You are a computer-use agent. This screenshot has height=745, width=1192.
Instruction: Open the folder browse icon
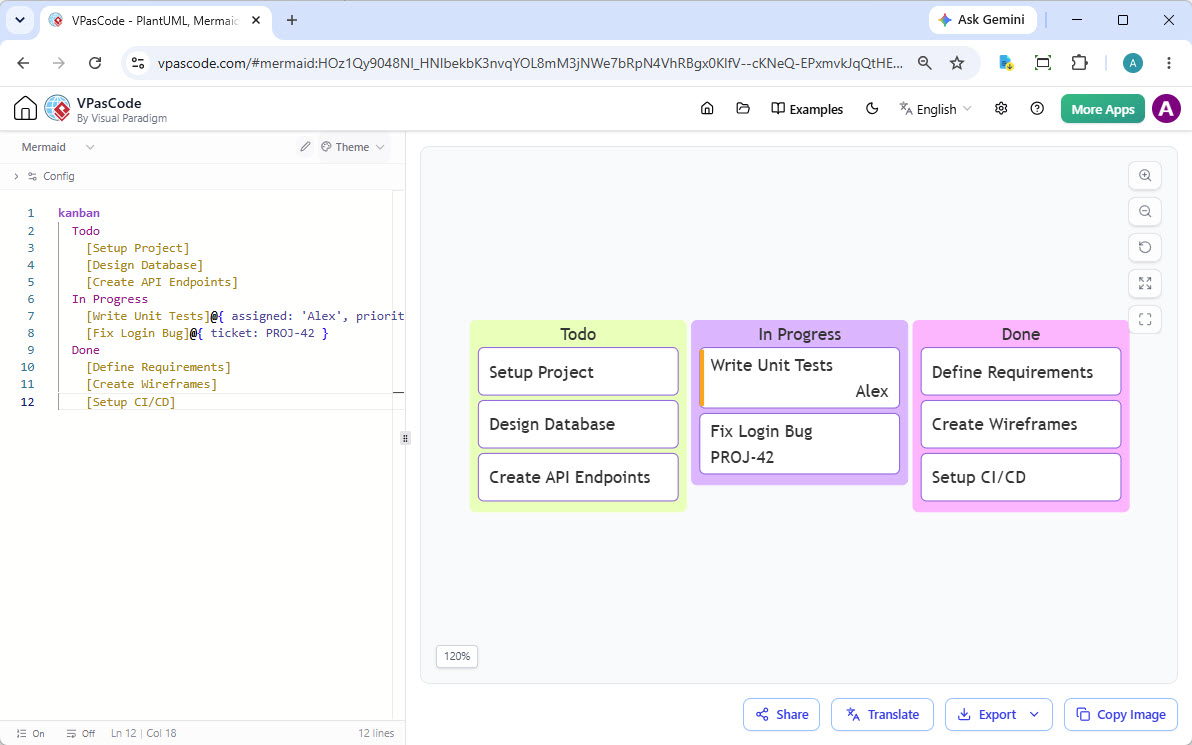click(743, 109)
